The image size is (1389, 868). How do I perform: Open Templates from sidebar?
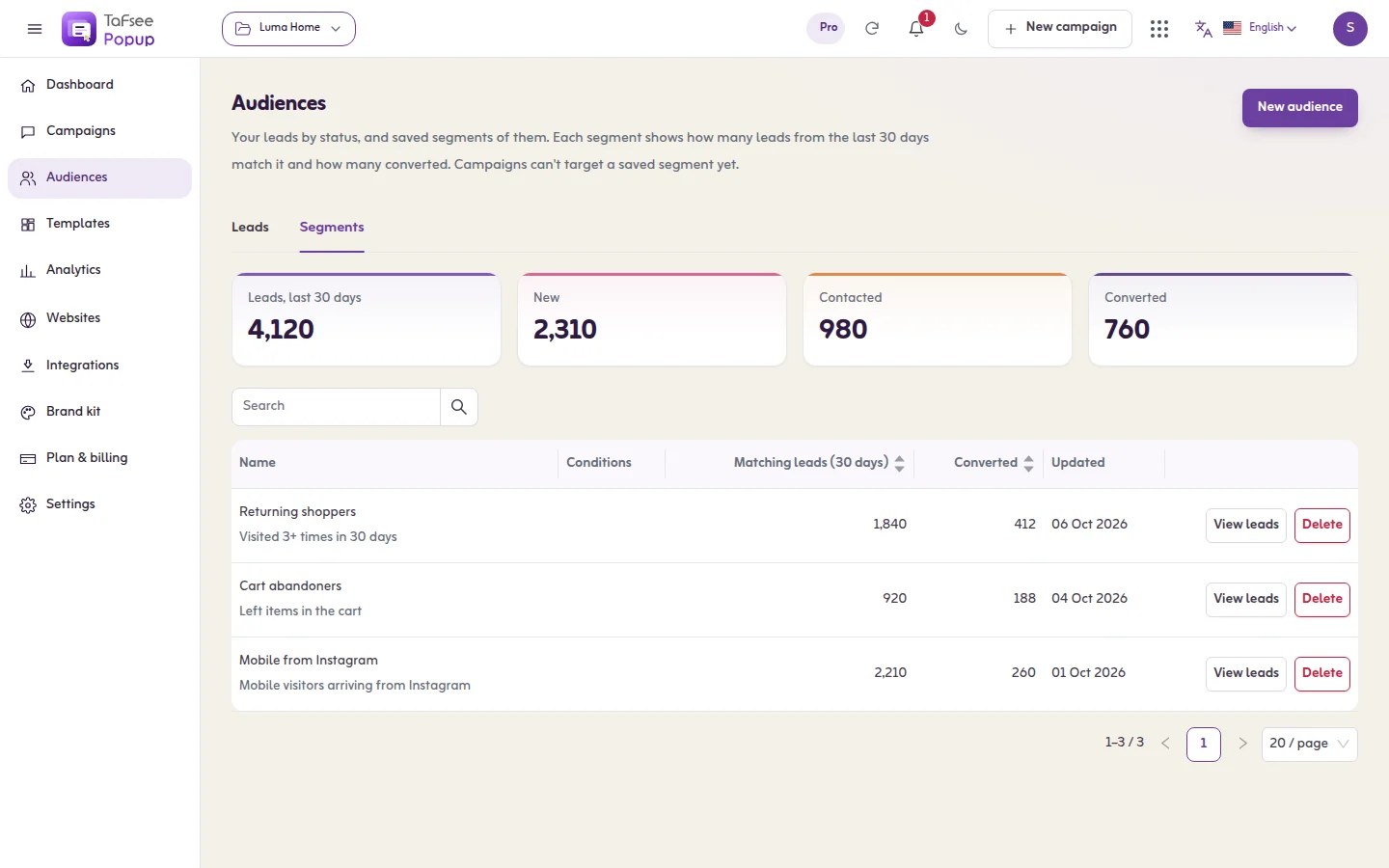(x=99, y=224)
